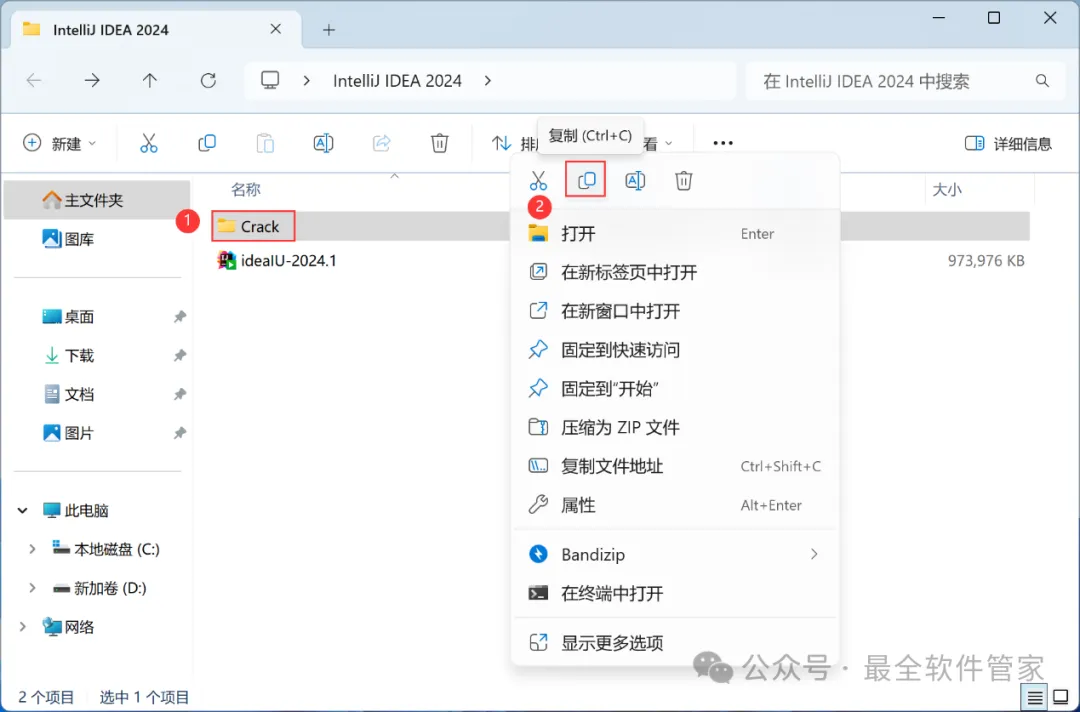Choose 固定到快速访问 in the context menu

pyautogui.click(x=675, y=350)
